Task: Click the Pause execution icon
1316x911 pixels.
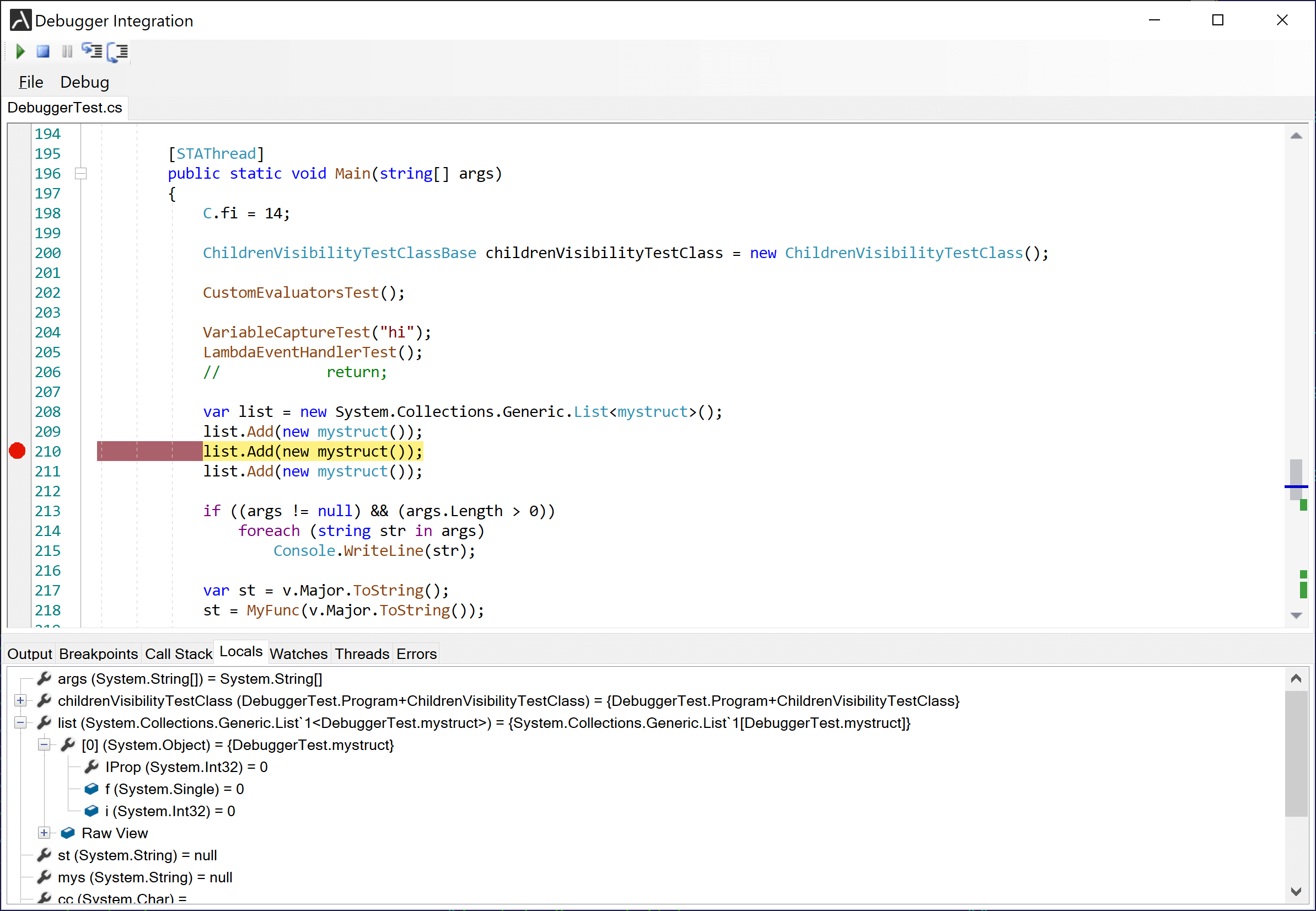Action: (67, 51)
